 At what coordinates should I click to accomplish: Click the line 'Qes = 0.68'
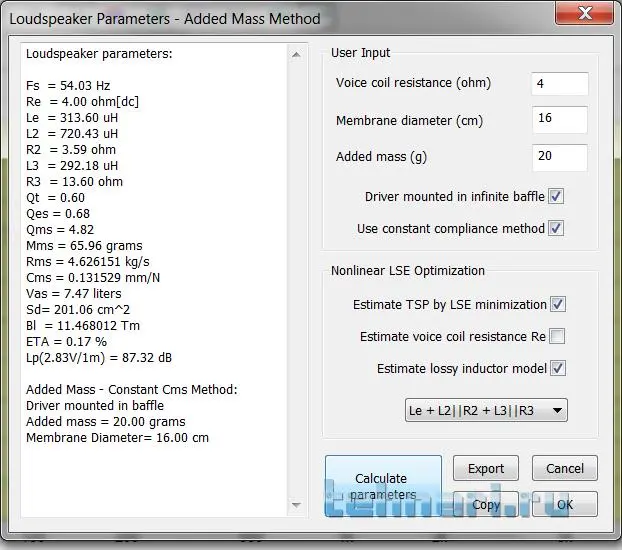click(x=58, y=213)
